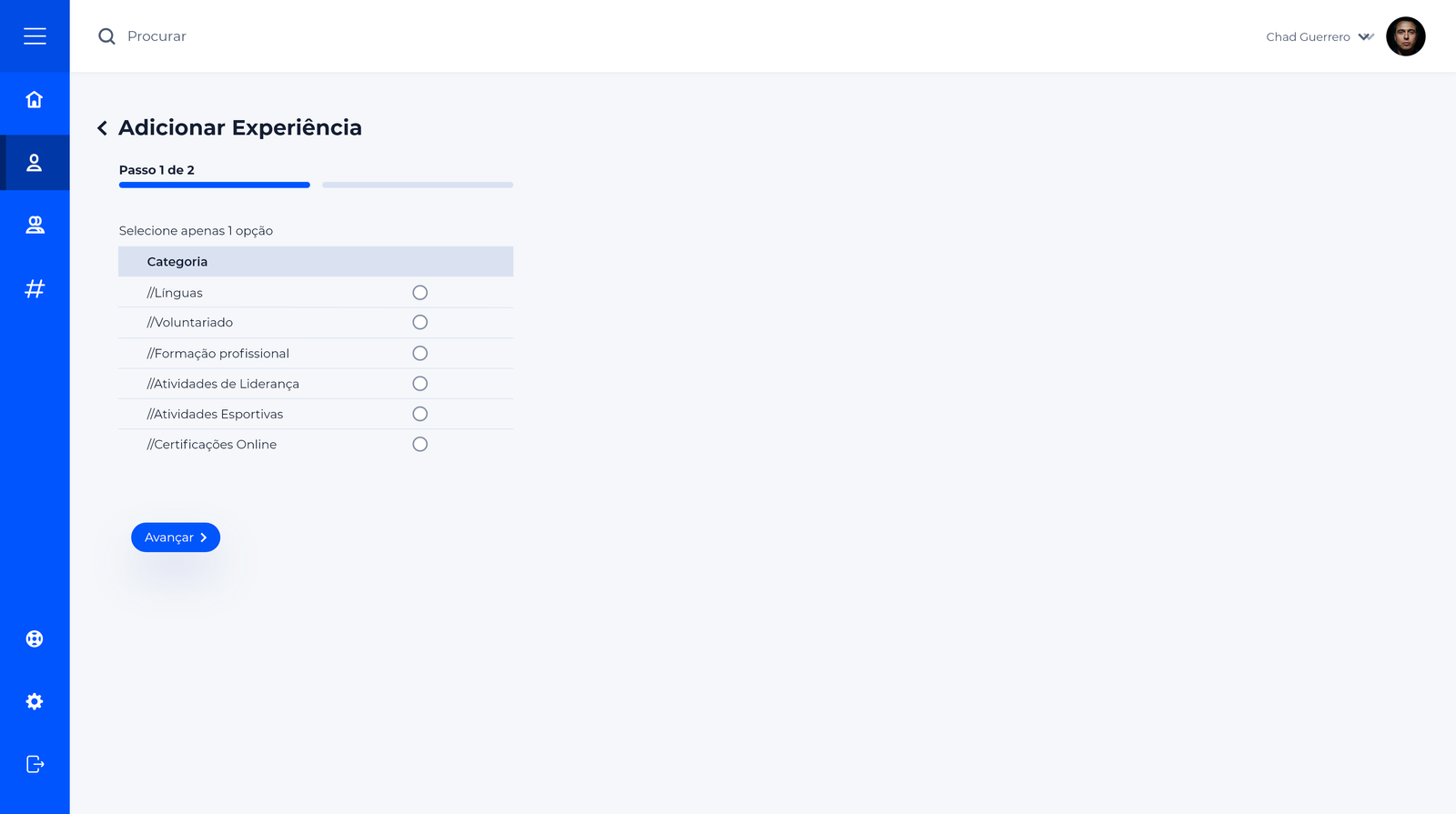Select the //Certificações Online radio option
This screenshot has width=1456, height=814.
click(x=420, y=445)
